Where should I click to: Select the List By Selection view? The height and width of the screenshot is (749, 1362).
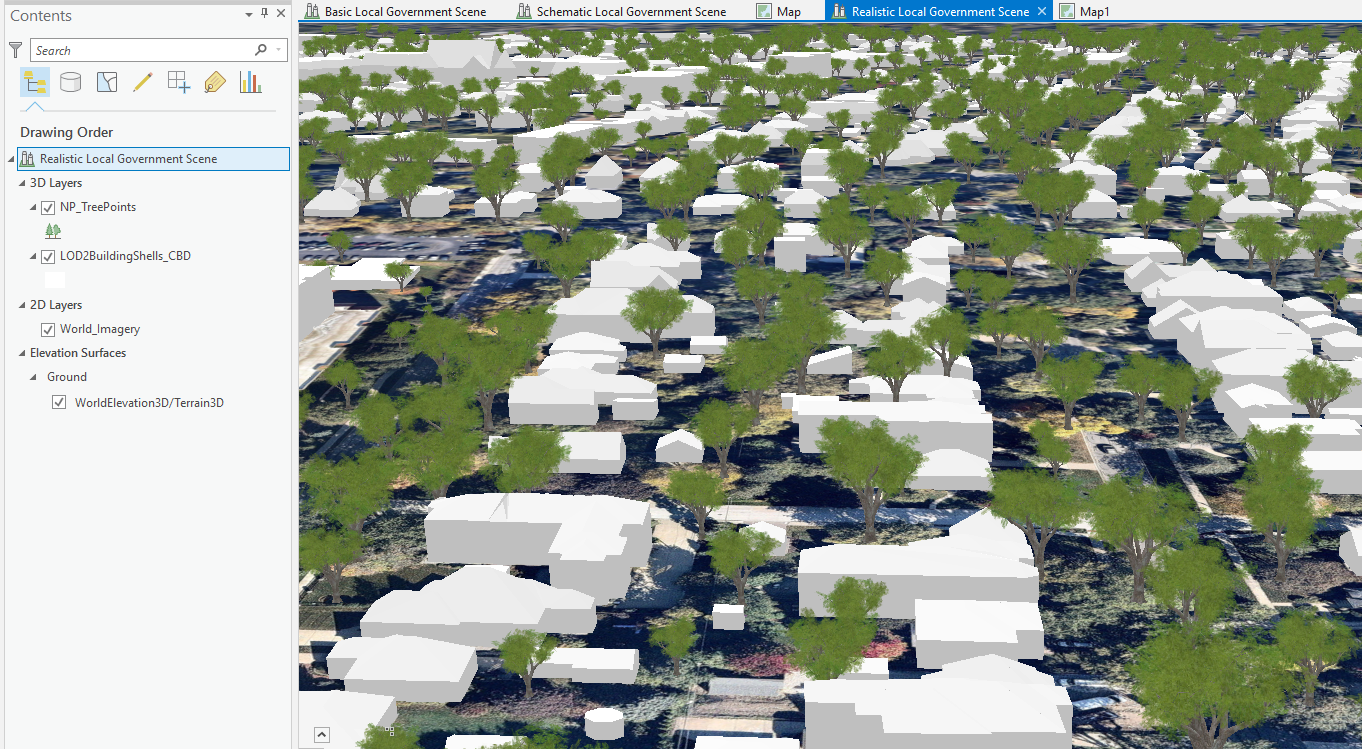106,82
